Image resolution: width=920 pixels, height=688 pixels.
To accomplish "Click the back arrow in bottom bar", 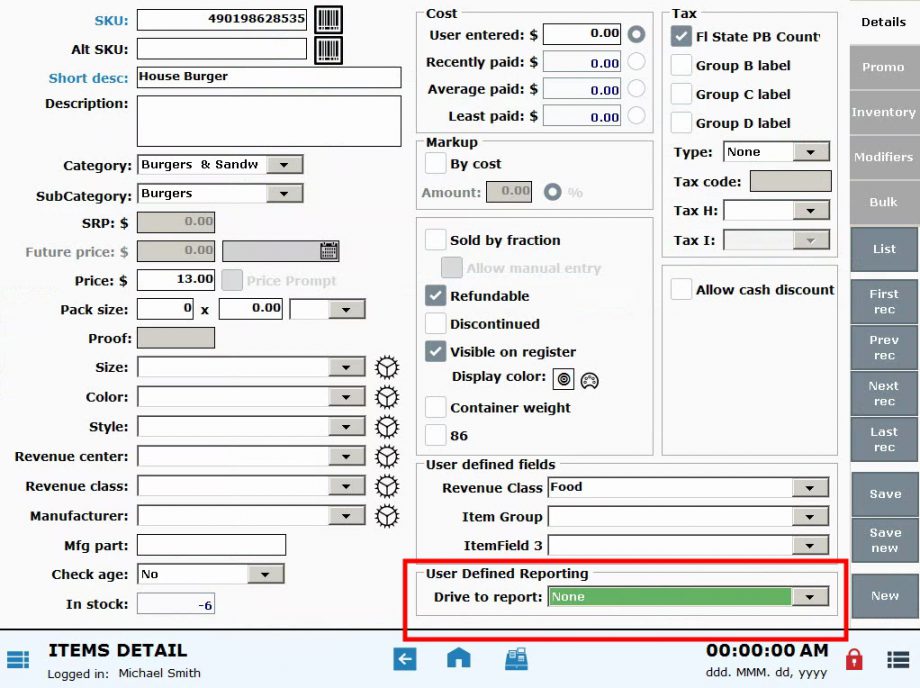I will [405, 659].
